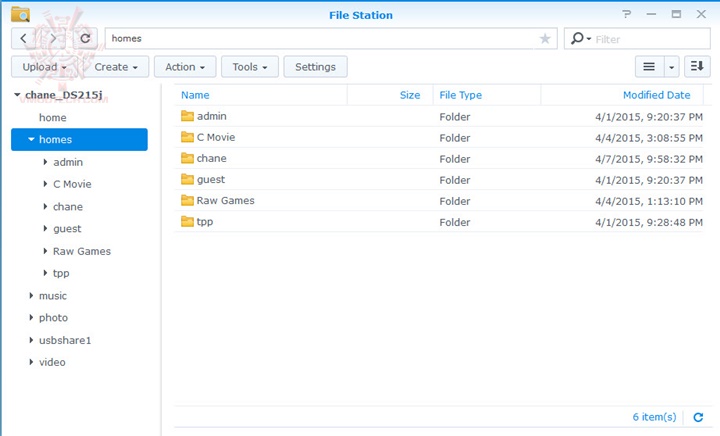Select the Raw Games row name text

[x=225, y=201]
